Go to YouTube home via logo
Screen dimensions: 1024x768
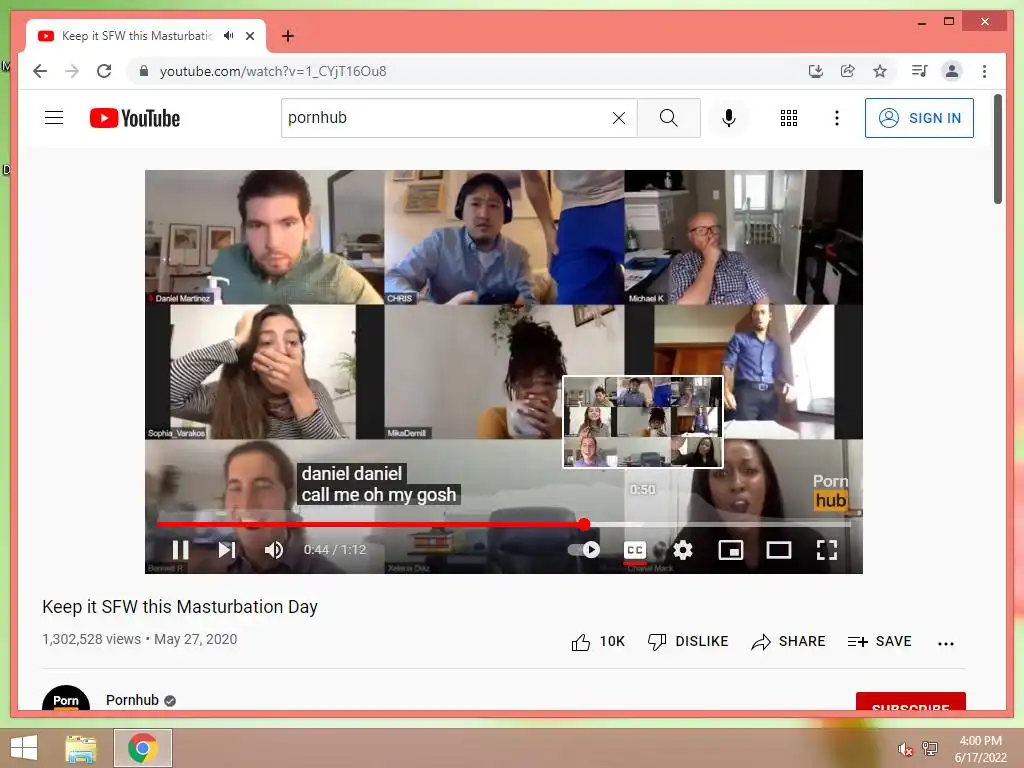[x=135, y=118]
